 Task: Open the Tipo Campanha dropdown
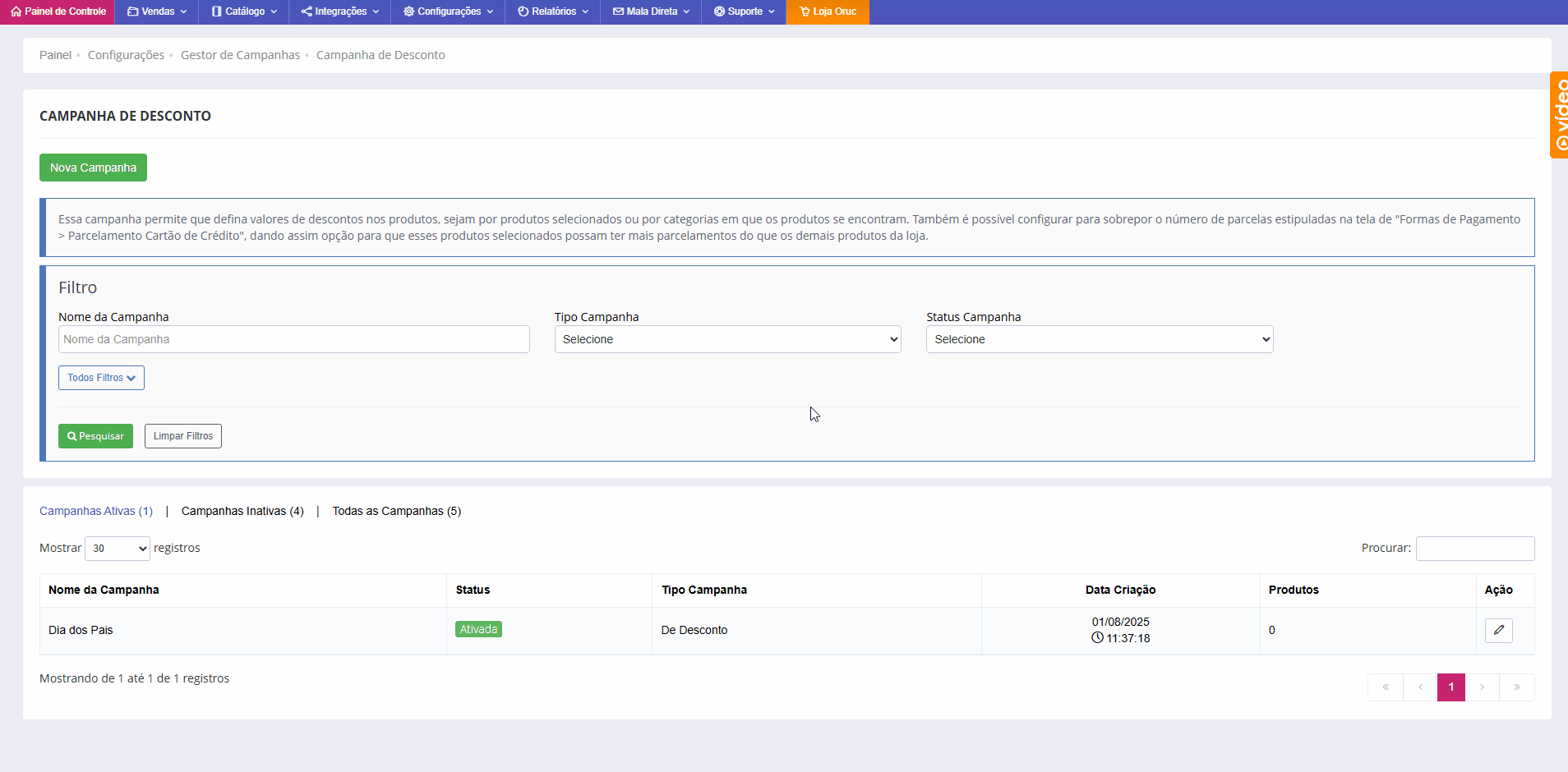tap(727, 339)
